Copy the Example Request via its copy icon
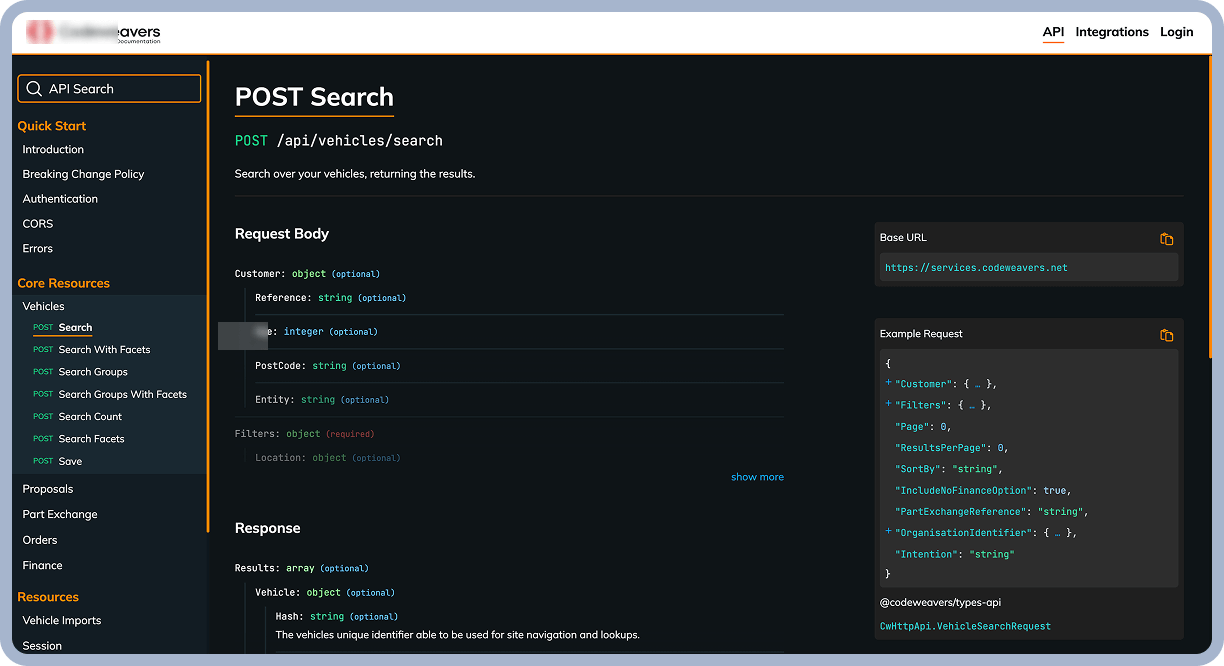The image size is (1224, 666). coord(1166,335)
